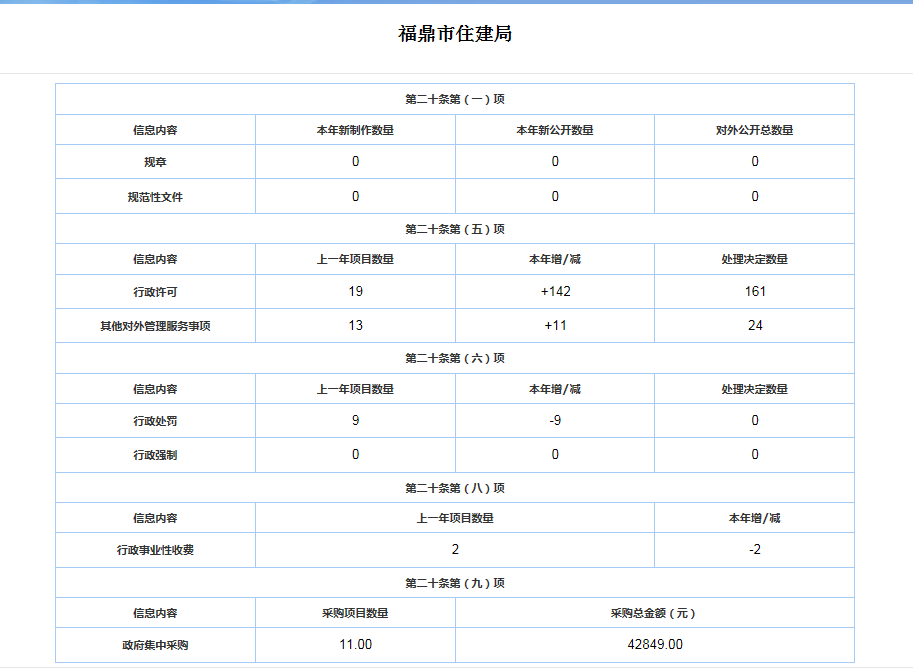913x670 pixels.
Task: Select the 政府集中采购 row label
Action: pyautogui.click(x=155, y=645)
